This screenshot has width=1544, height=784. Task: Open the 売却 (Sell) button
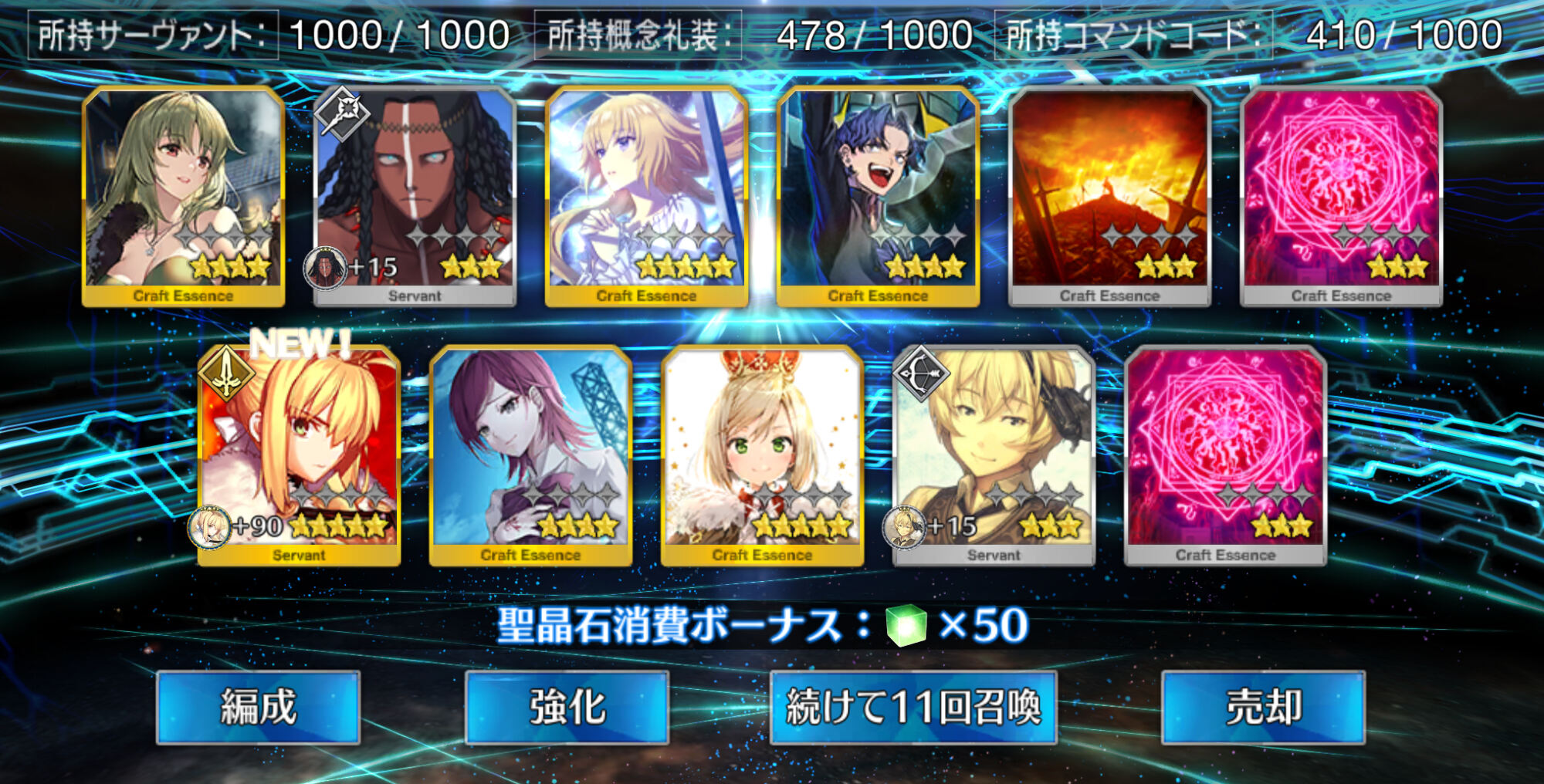tap(1263, 707)
